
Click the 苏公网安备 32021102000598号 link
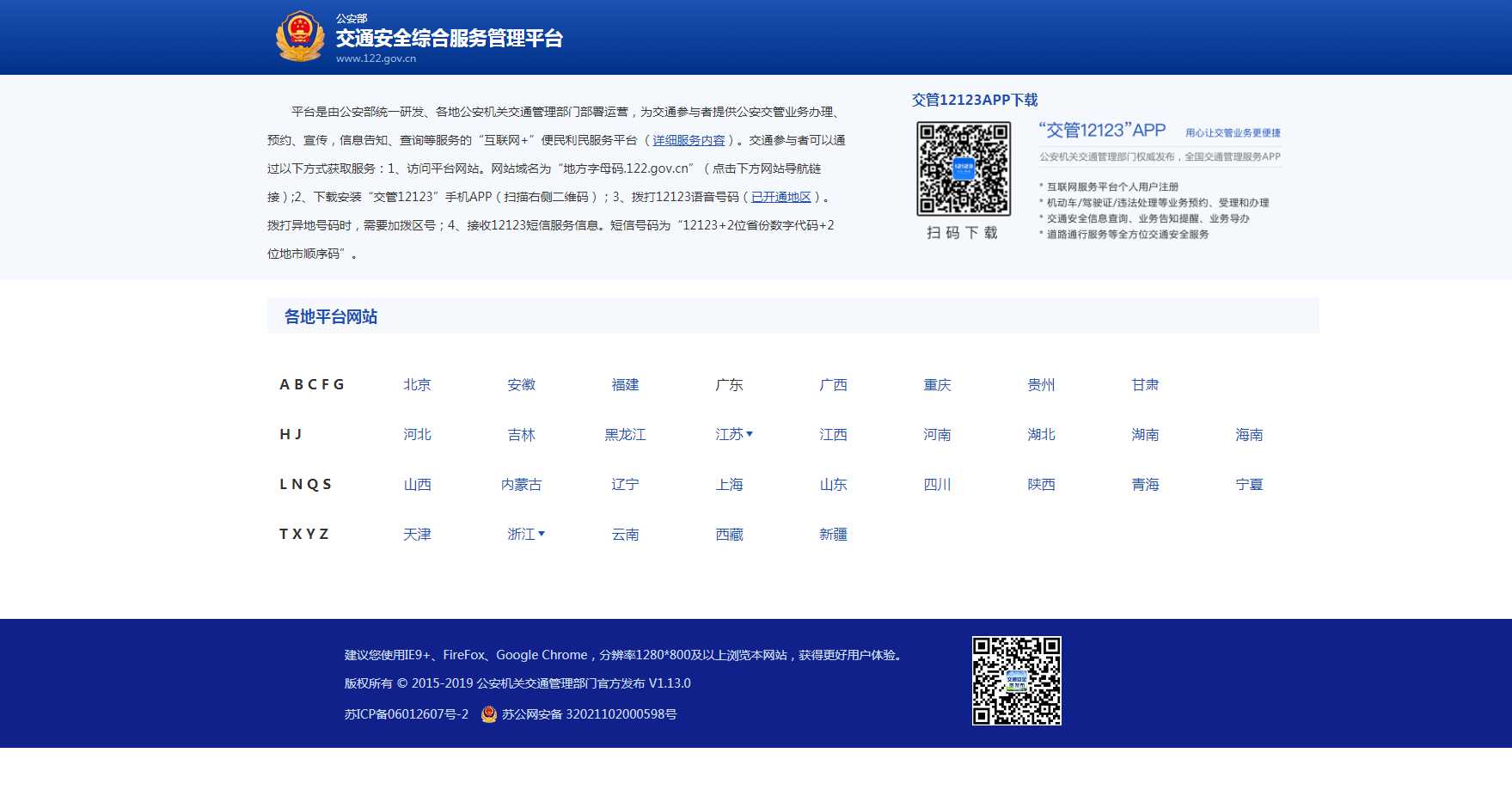pos(589,714)
